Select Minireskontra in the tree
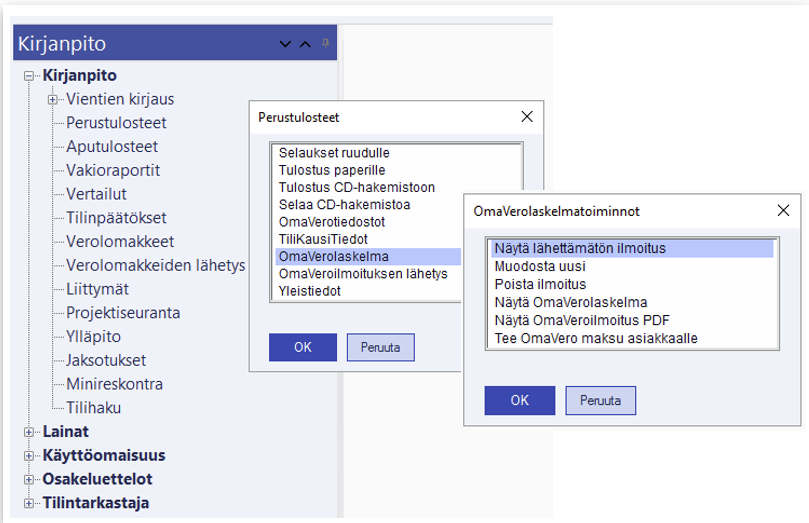 click(x=114, y=384)
